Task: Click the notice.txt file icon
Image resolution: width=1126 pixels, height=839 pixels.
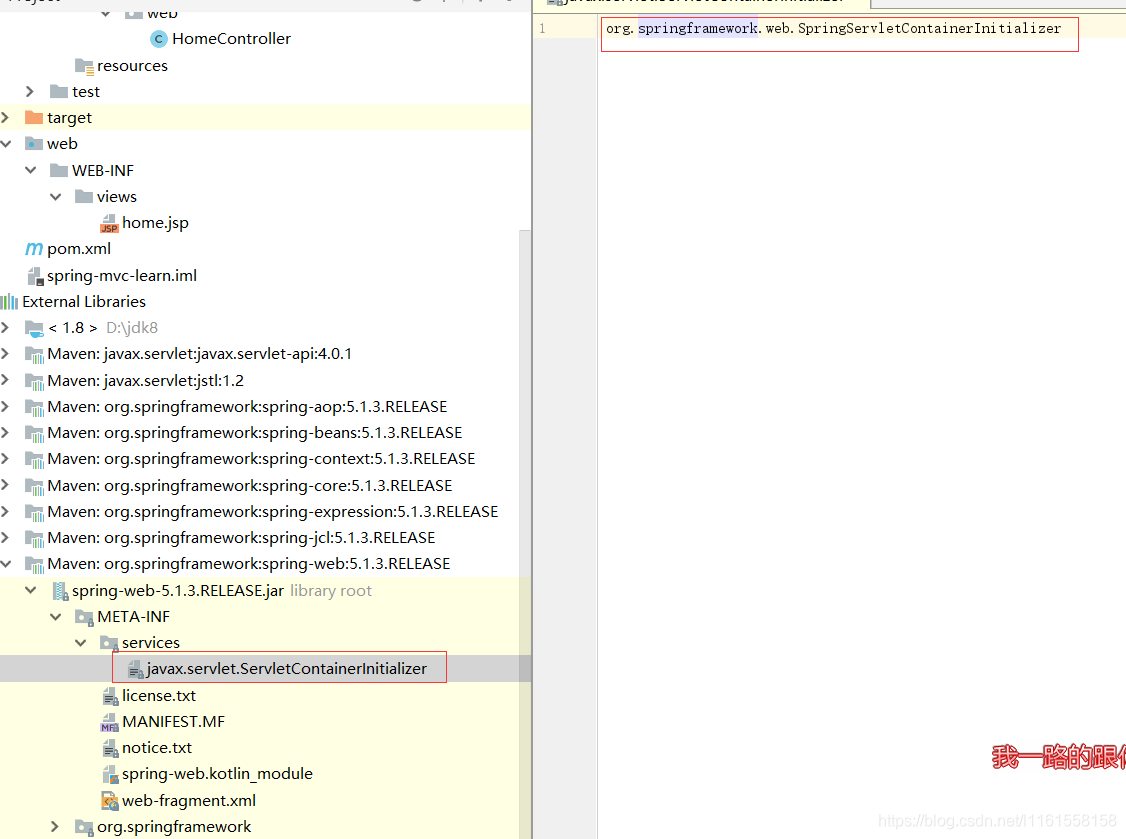Action: click(110, 748)
